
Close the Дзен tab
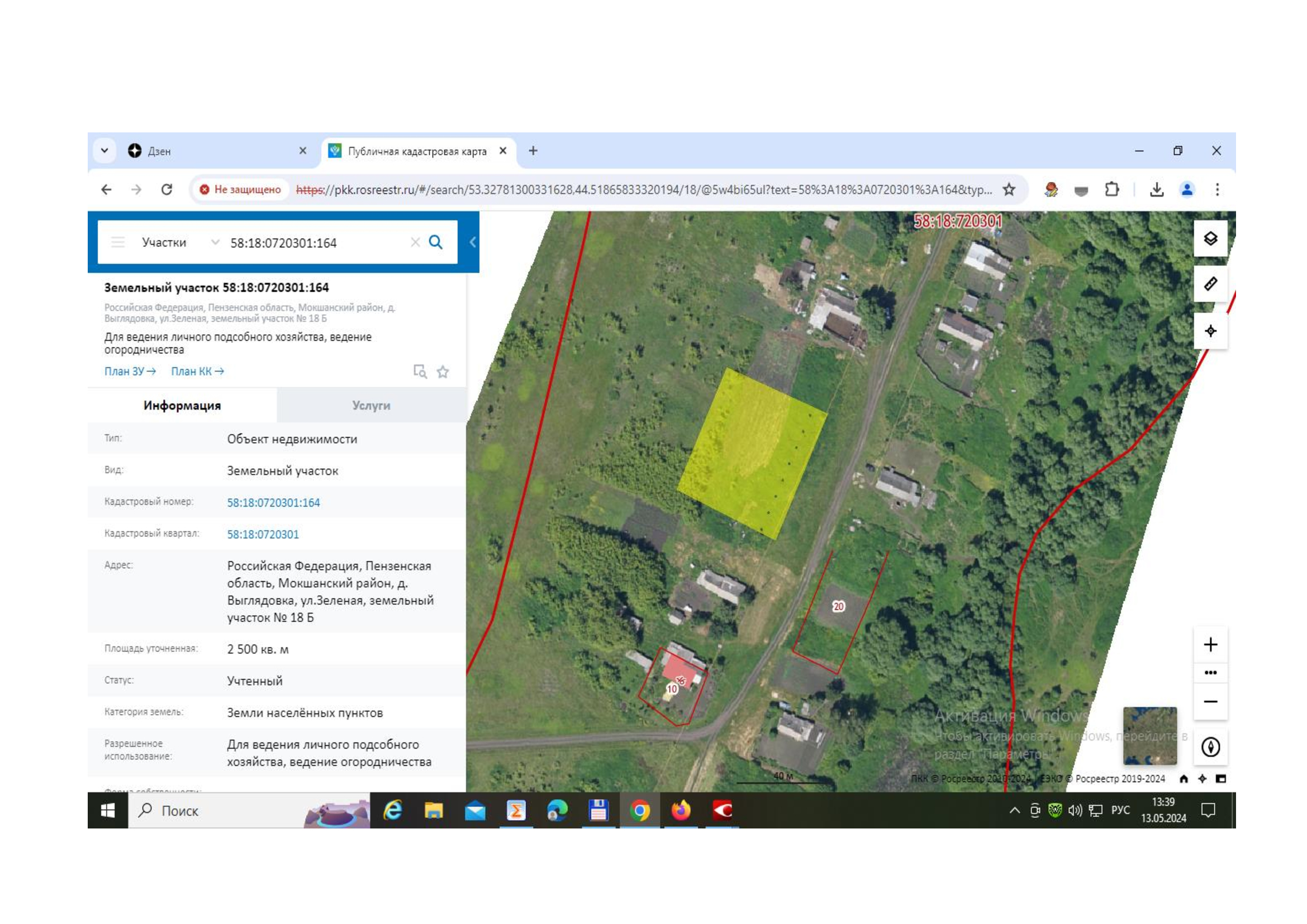pyautogui.click(x=303, y=151)
